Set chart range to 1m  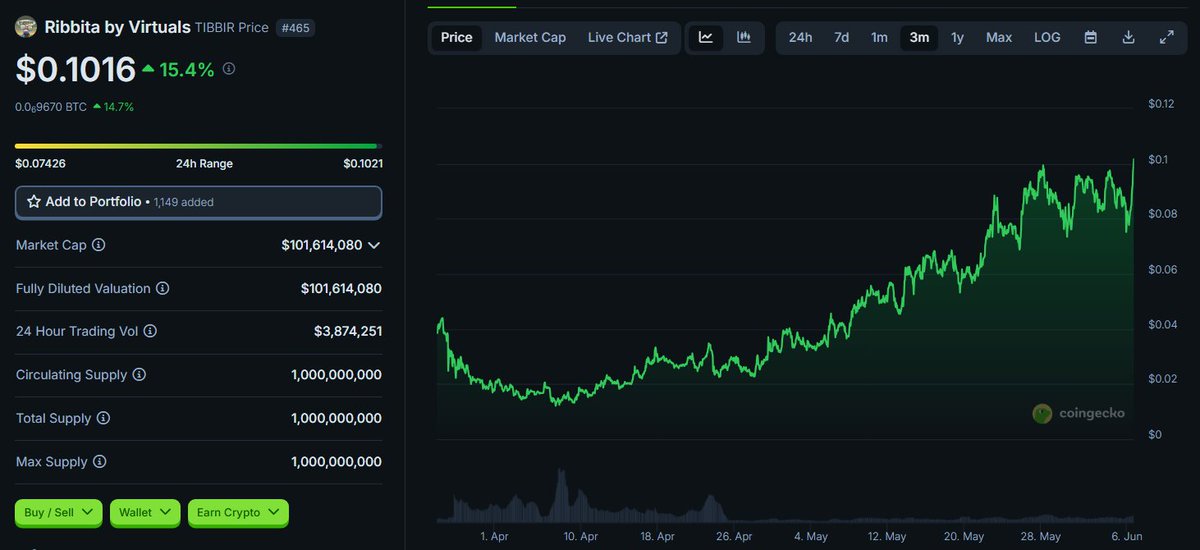tap(879, 37)
